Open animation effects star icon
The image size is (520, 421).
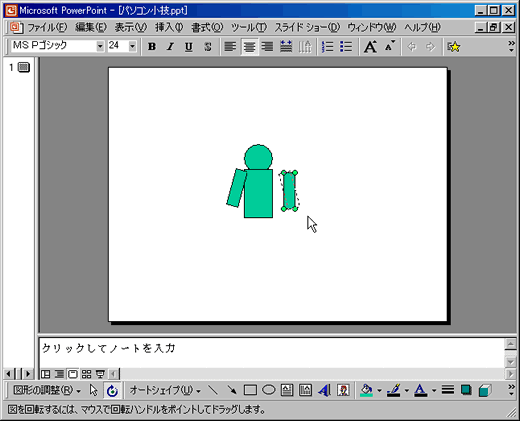[x=453, y=47]
